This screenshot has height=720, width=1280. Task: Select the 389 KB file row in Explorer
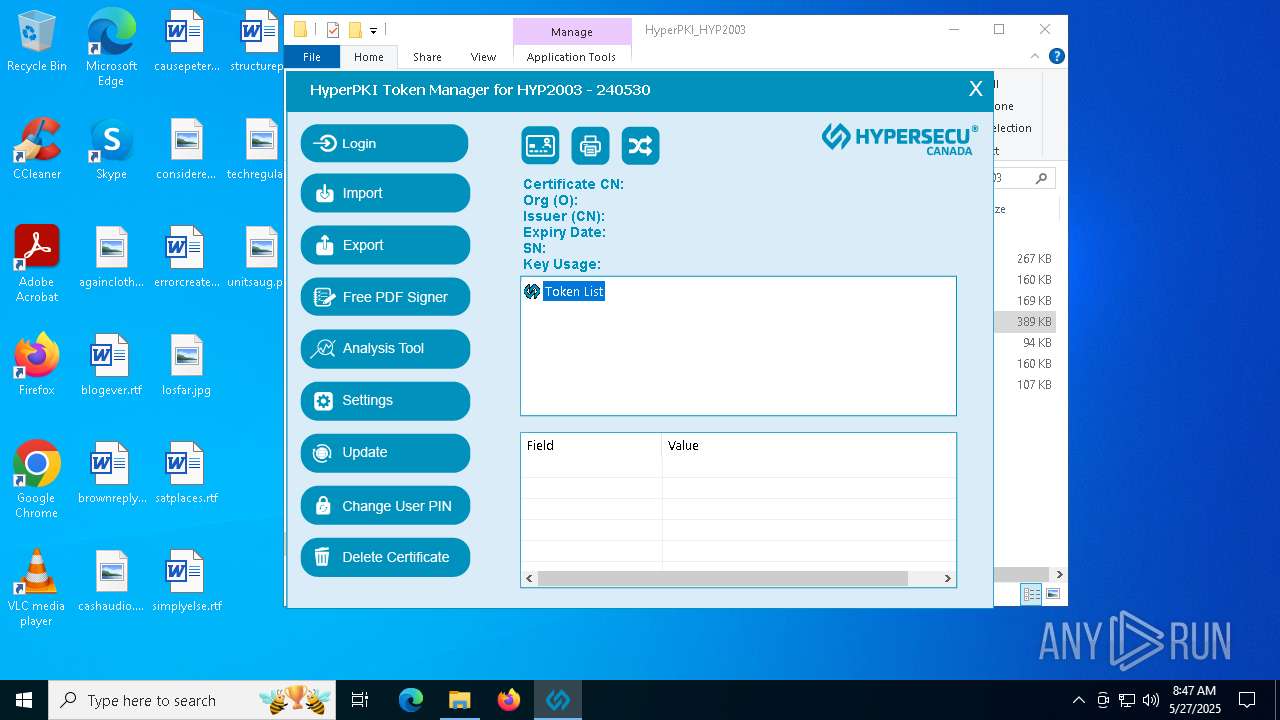click(1026, 322)
